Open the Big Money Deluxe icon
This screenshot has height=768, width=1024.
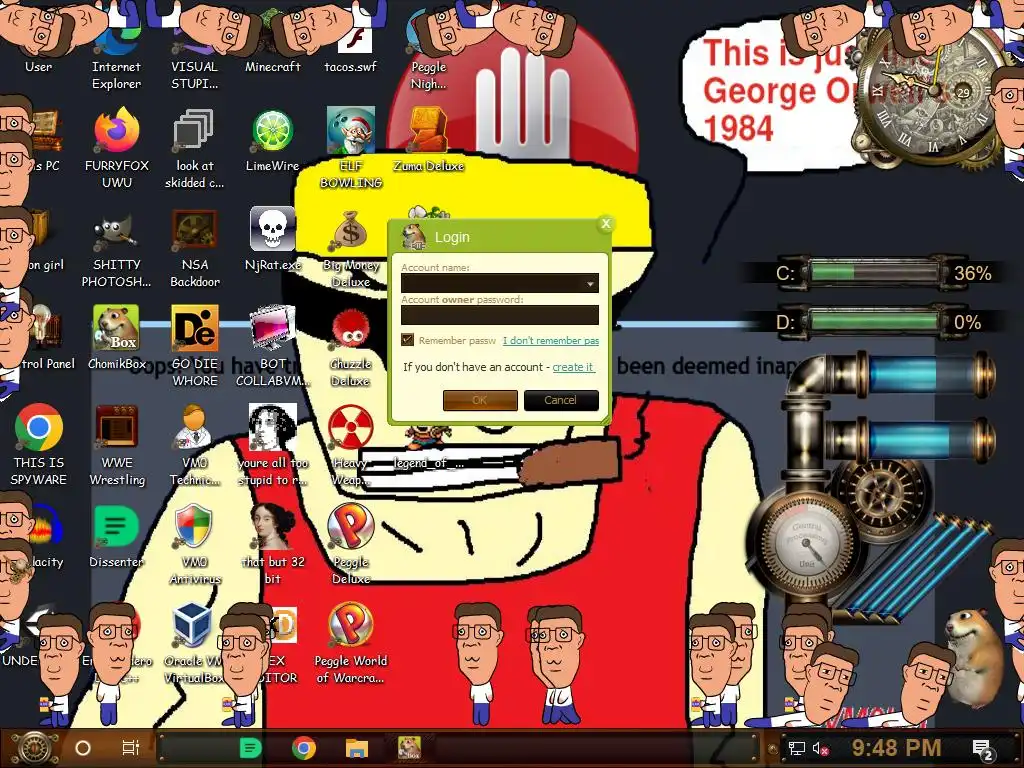click(x=351, y=231)
